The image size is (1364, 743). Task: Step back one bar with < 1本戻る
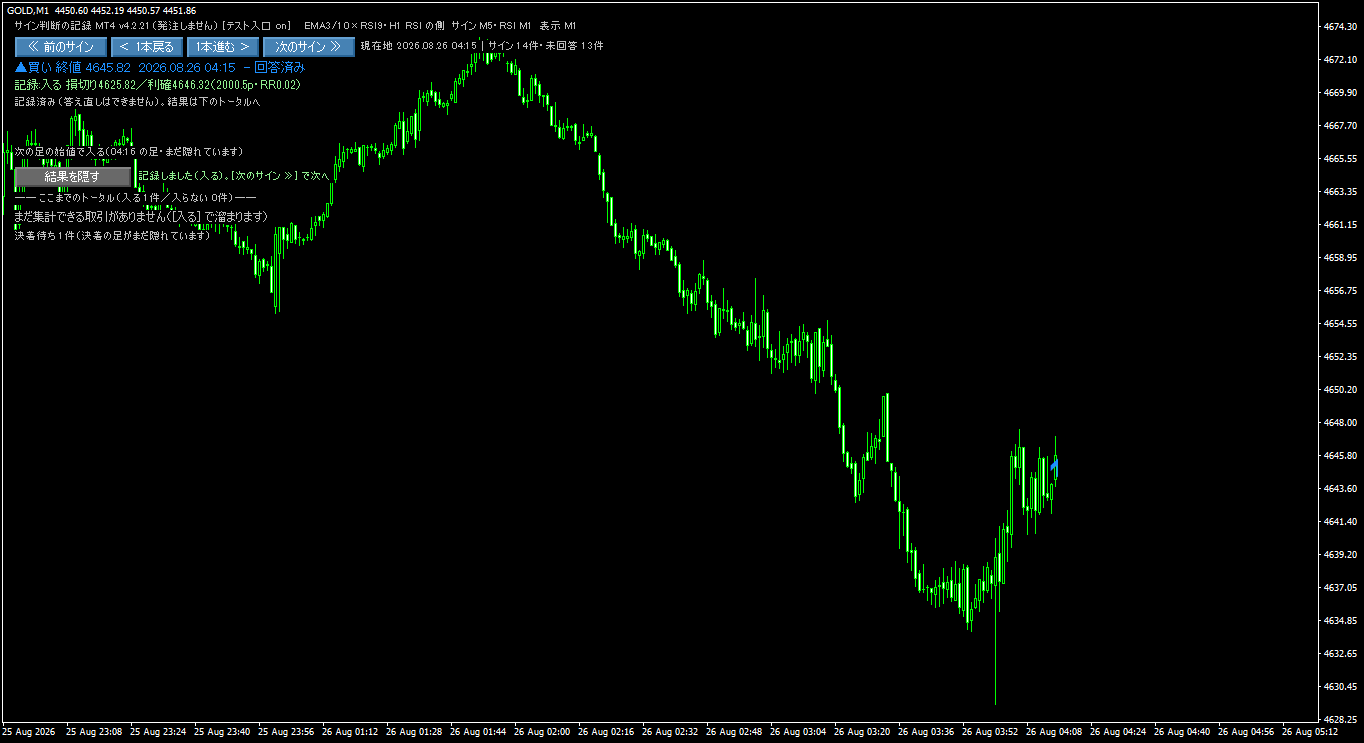(x=146, y=47)
